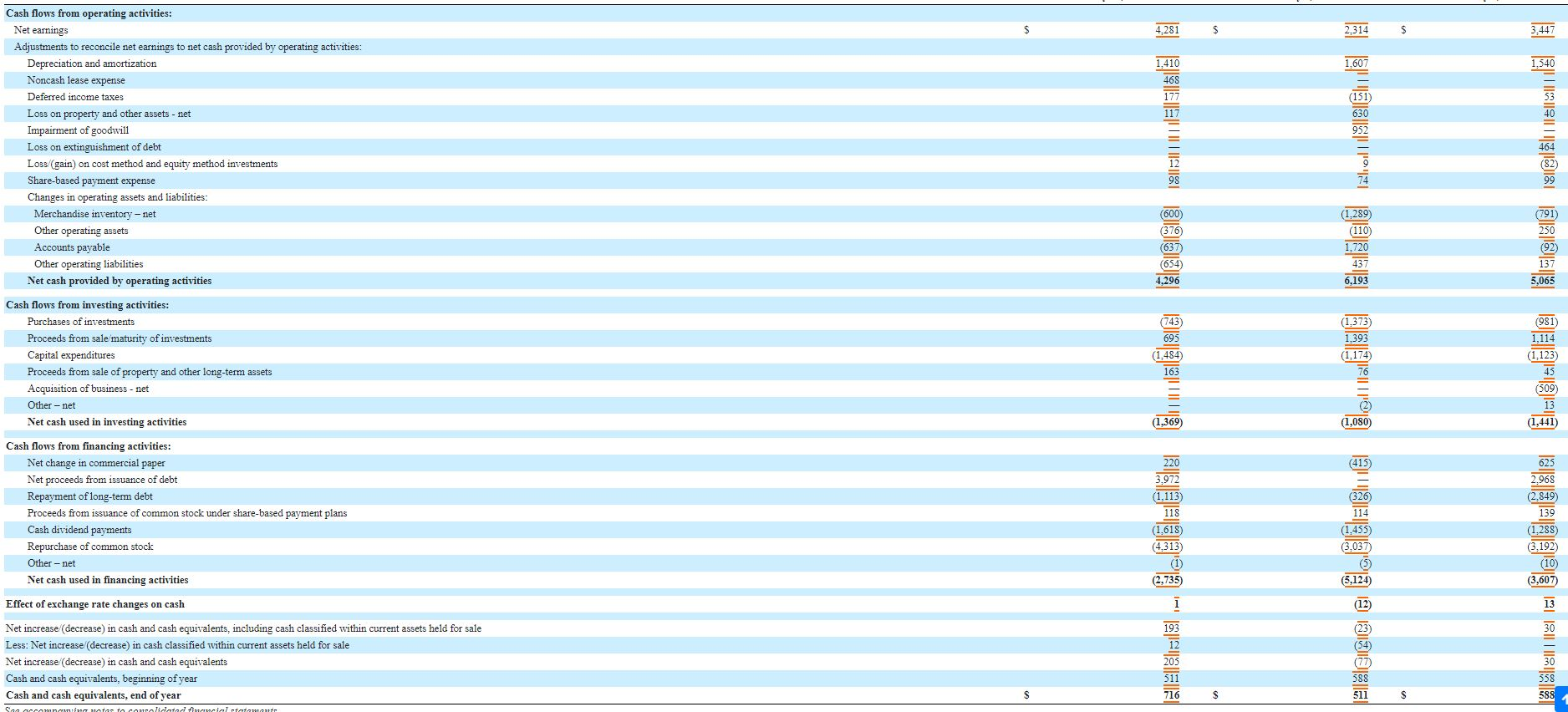
Task: Click the 'Cash flows from financing activities:' heading
Action: point(89,446)
